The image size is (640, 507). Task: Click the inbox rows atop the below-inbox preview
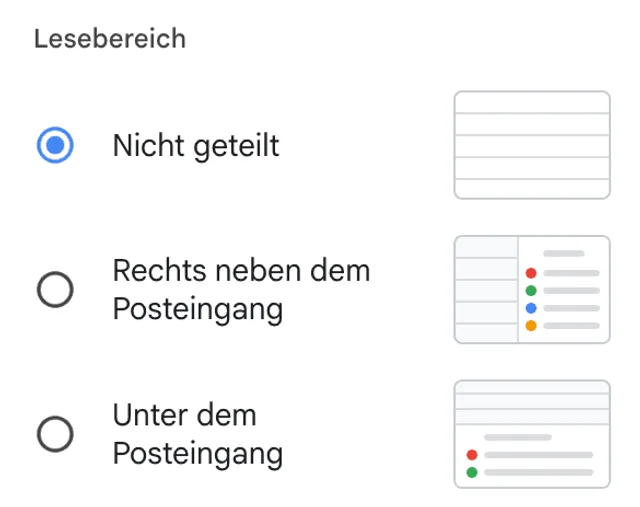click(532, 401)
